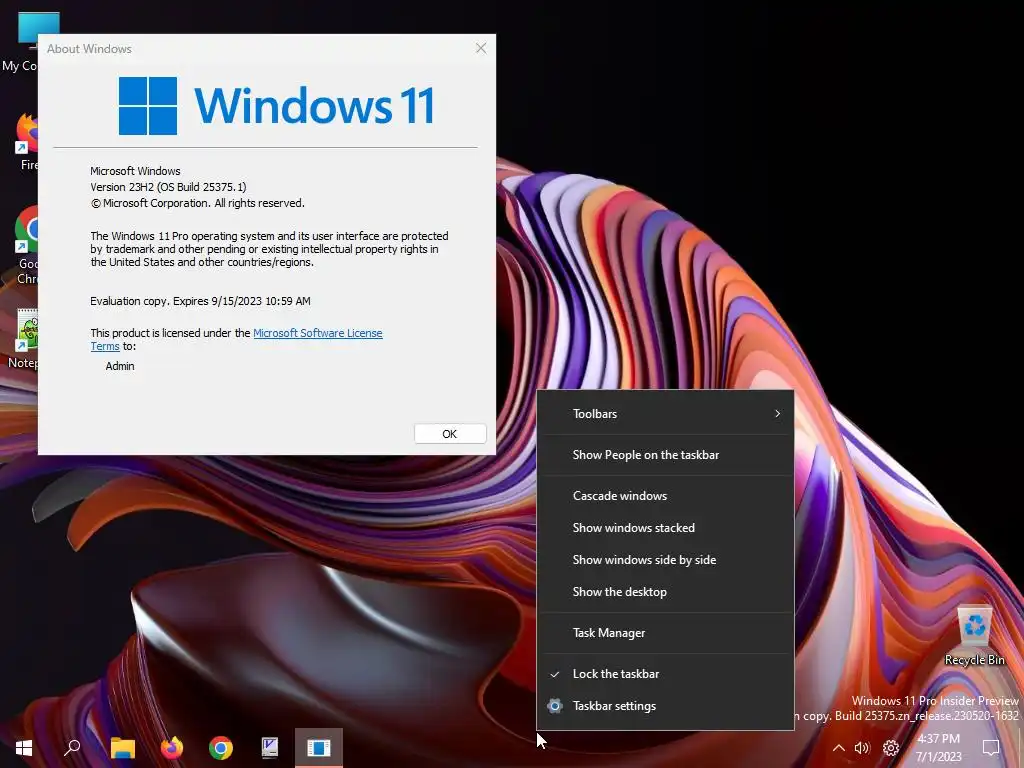Select the Notepad++ desktop shortcut
Screen dimensions: 1024x768
click(x=24, y=339)
